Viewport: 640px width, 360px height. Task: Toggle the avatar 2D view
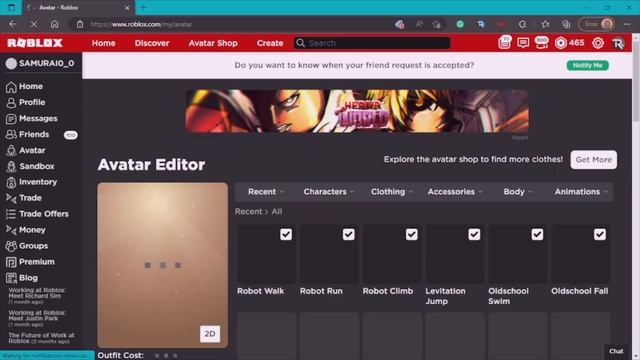coord(210,333)
